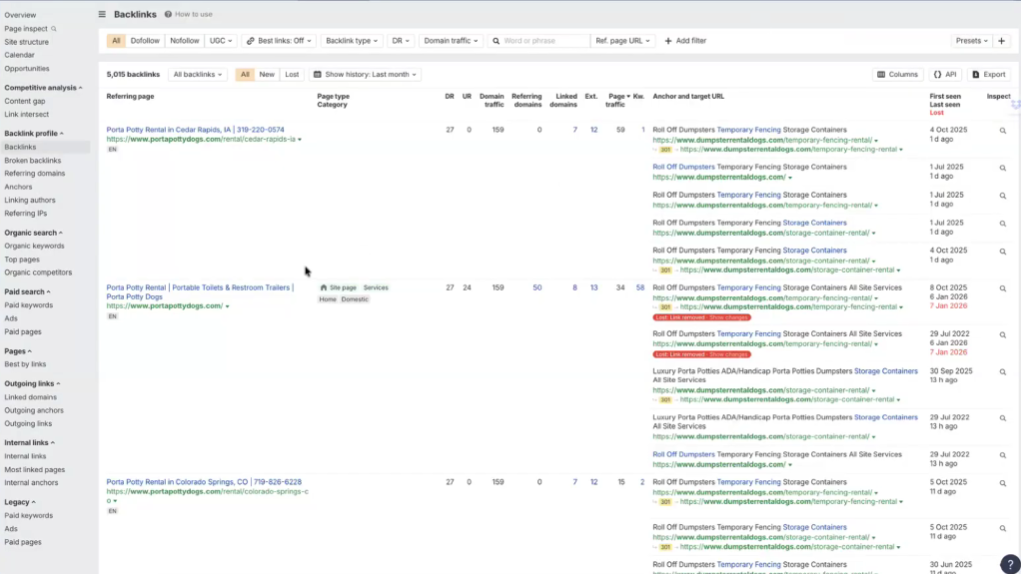Expand the Show history: Last month dropdown
This screenshot has height=574, width=1021.
pyautogui.click(x=365, y=75)
